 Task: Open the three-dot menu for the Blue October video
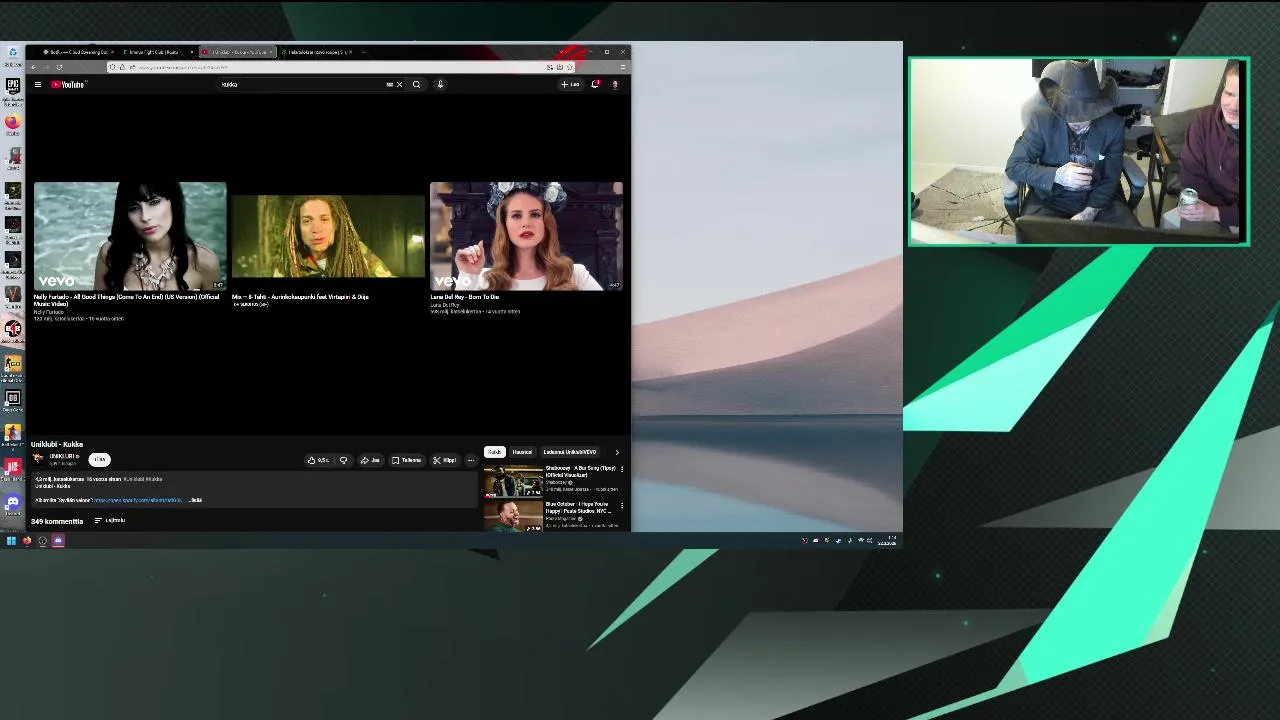coord(622,505)
